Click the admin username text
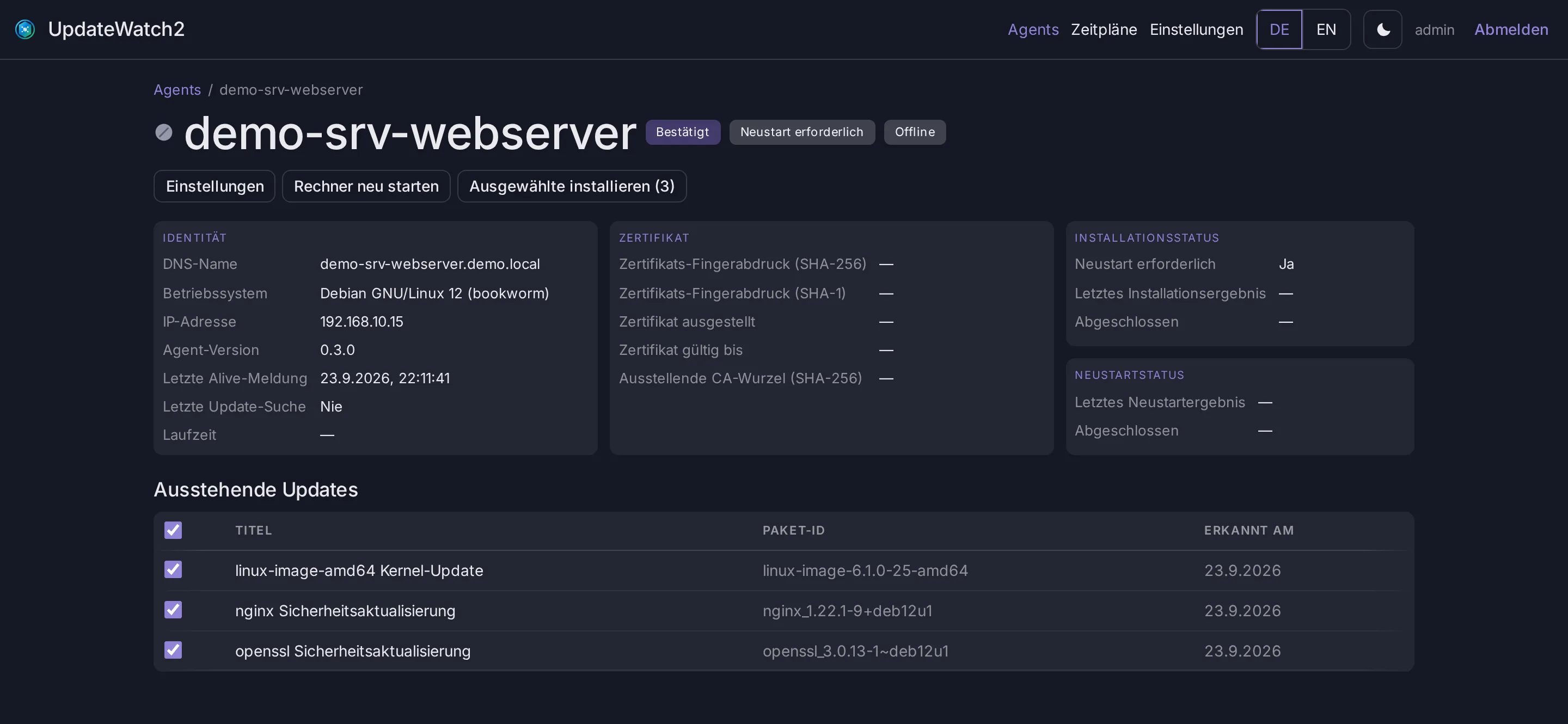Viewport: 1568px width, 724px height. point(1434,29)
